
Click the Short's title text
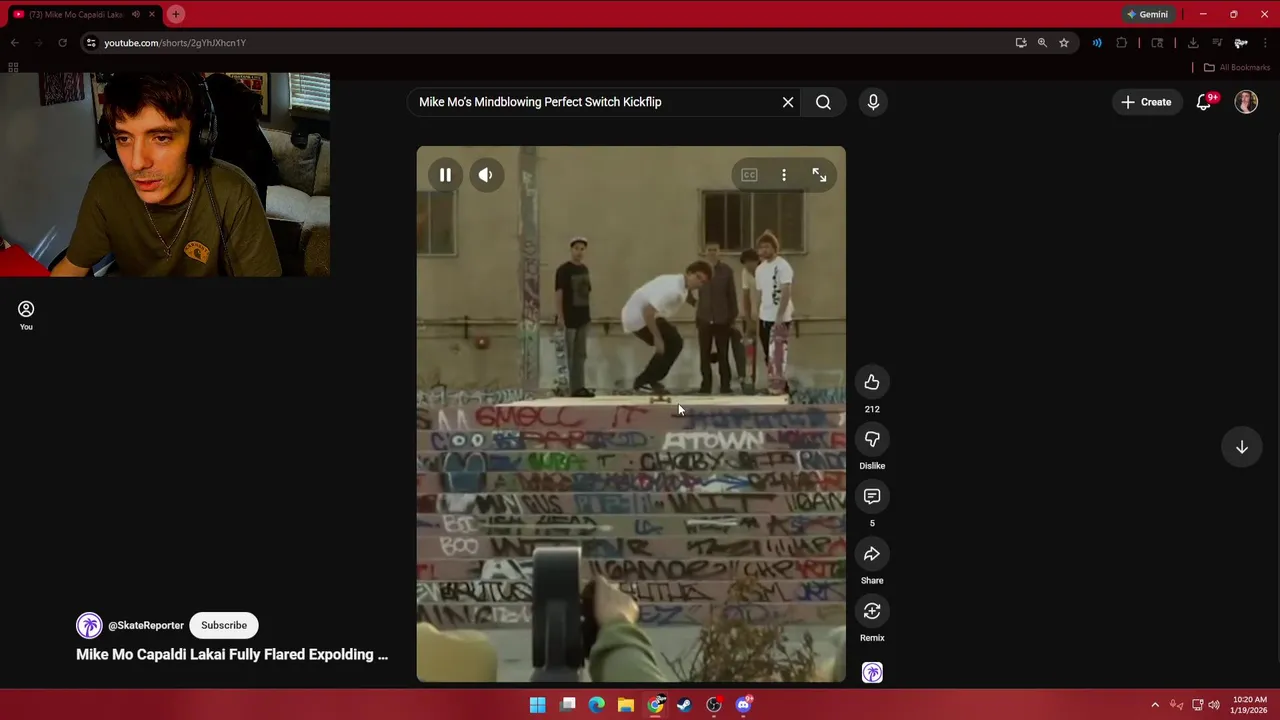(232, 654)
